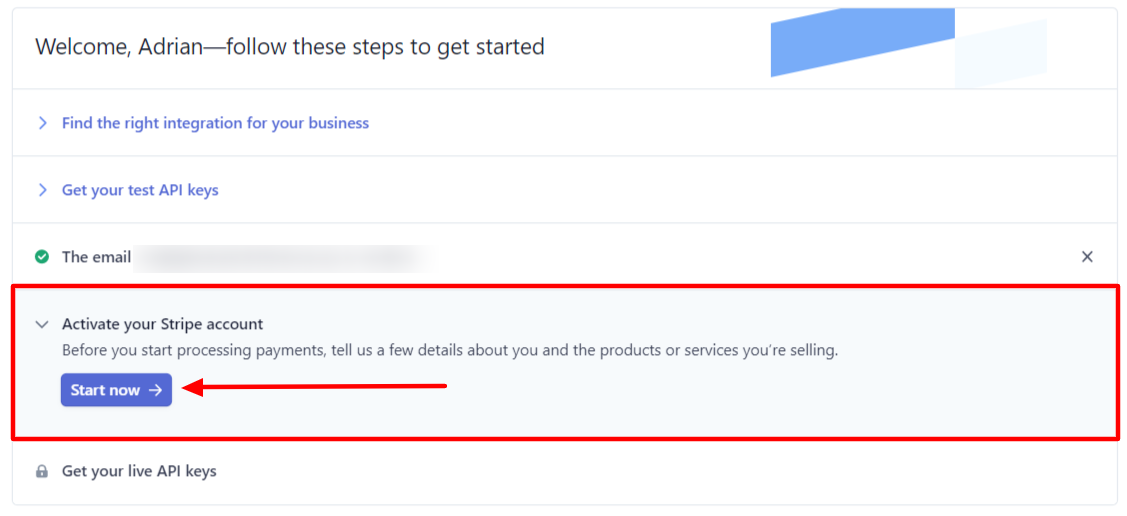Click the 'Before you start processing payments' description

coord(450,351)
